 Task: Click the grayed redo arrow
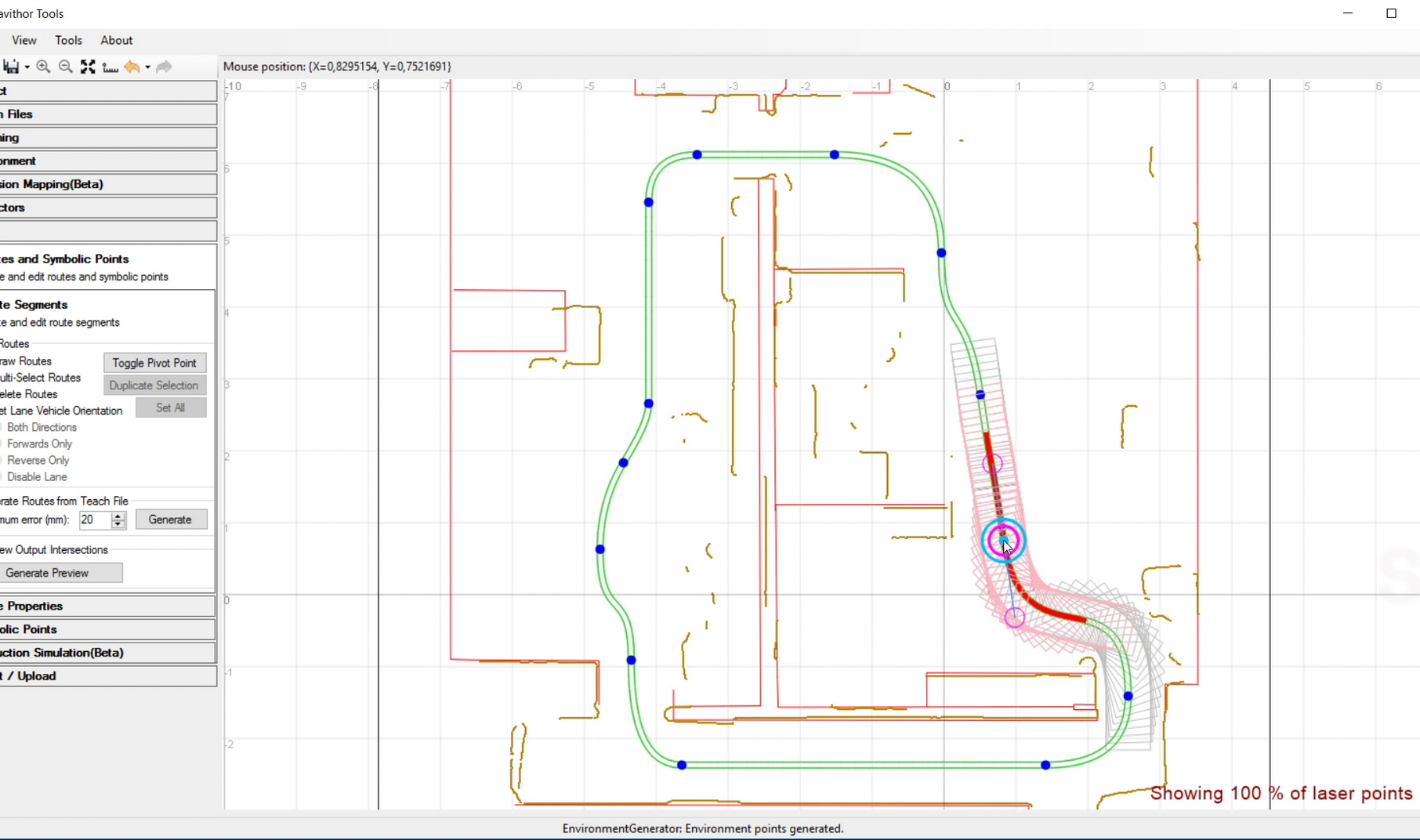pyautogui.click(x=164, y=67)
